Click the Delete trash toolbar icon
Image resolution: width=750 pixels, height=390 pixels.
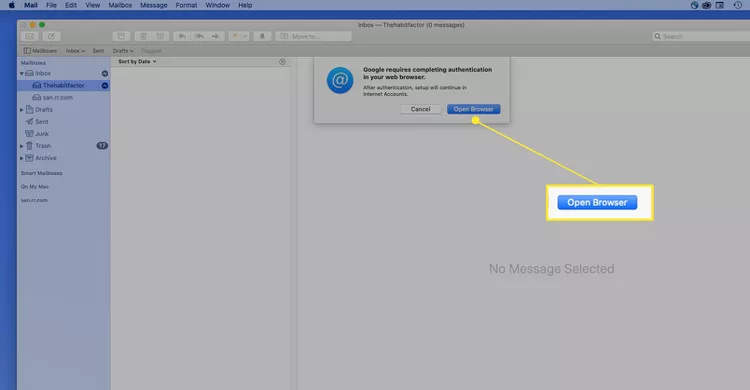pos(143,36)
